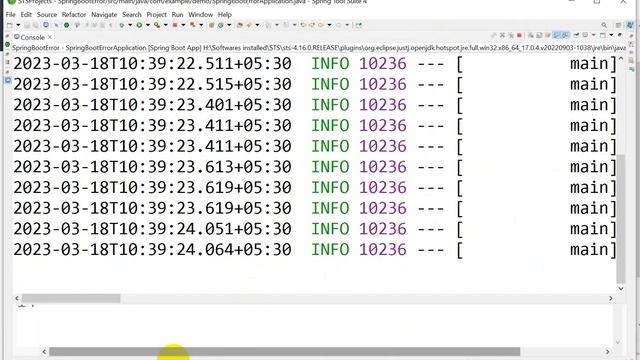Toggle Show Console When Standard Out Changes
The height and width of the screenshot is (360, 640).
click(557, 36)
